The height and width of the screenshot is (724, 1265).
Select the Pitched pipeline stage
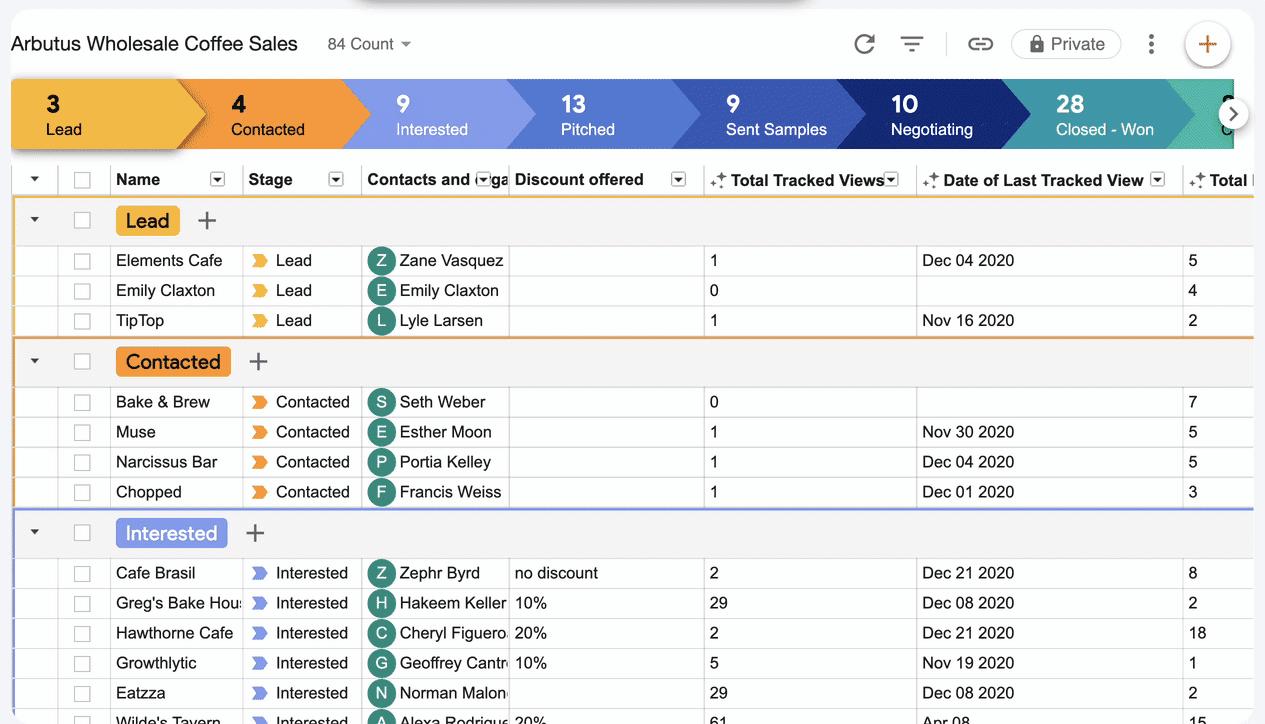tap(587, 115)
